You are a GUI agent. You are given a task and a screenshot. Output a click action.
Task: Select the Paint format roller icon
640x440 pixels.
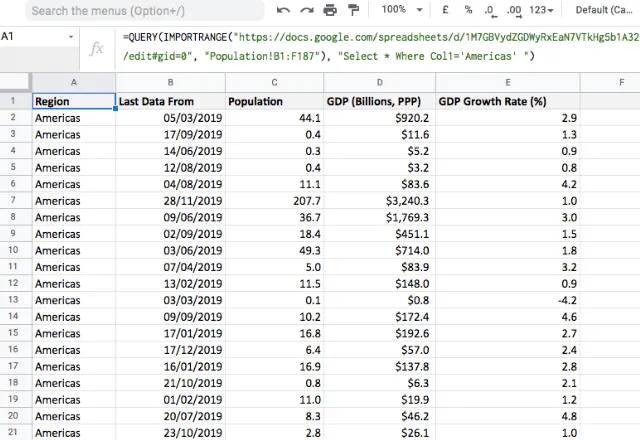click(x=353, y=11)
